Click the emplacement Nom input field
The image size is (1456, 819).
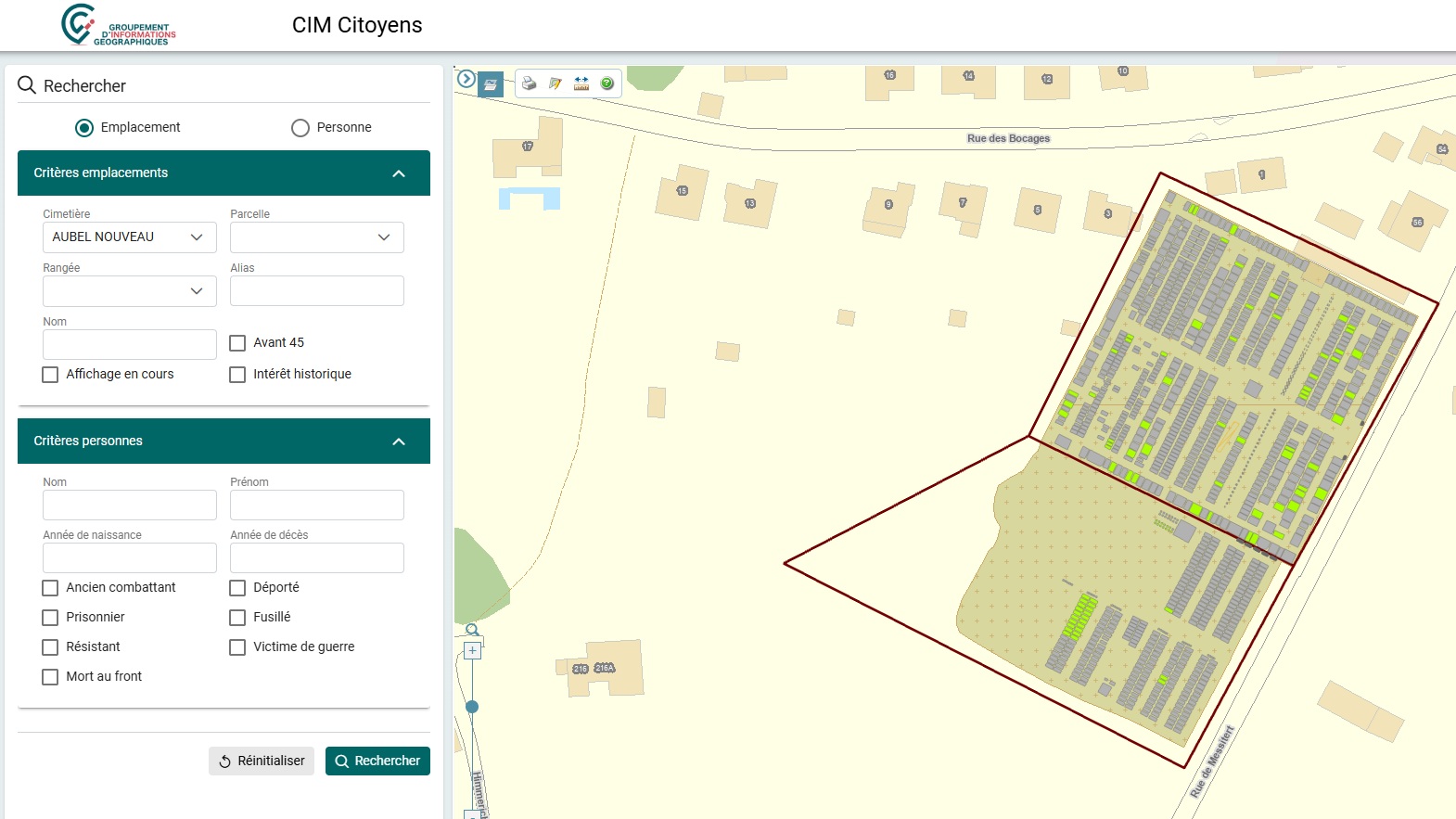tap(130, 345)
